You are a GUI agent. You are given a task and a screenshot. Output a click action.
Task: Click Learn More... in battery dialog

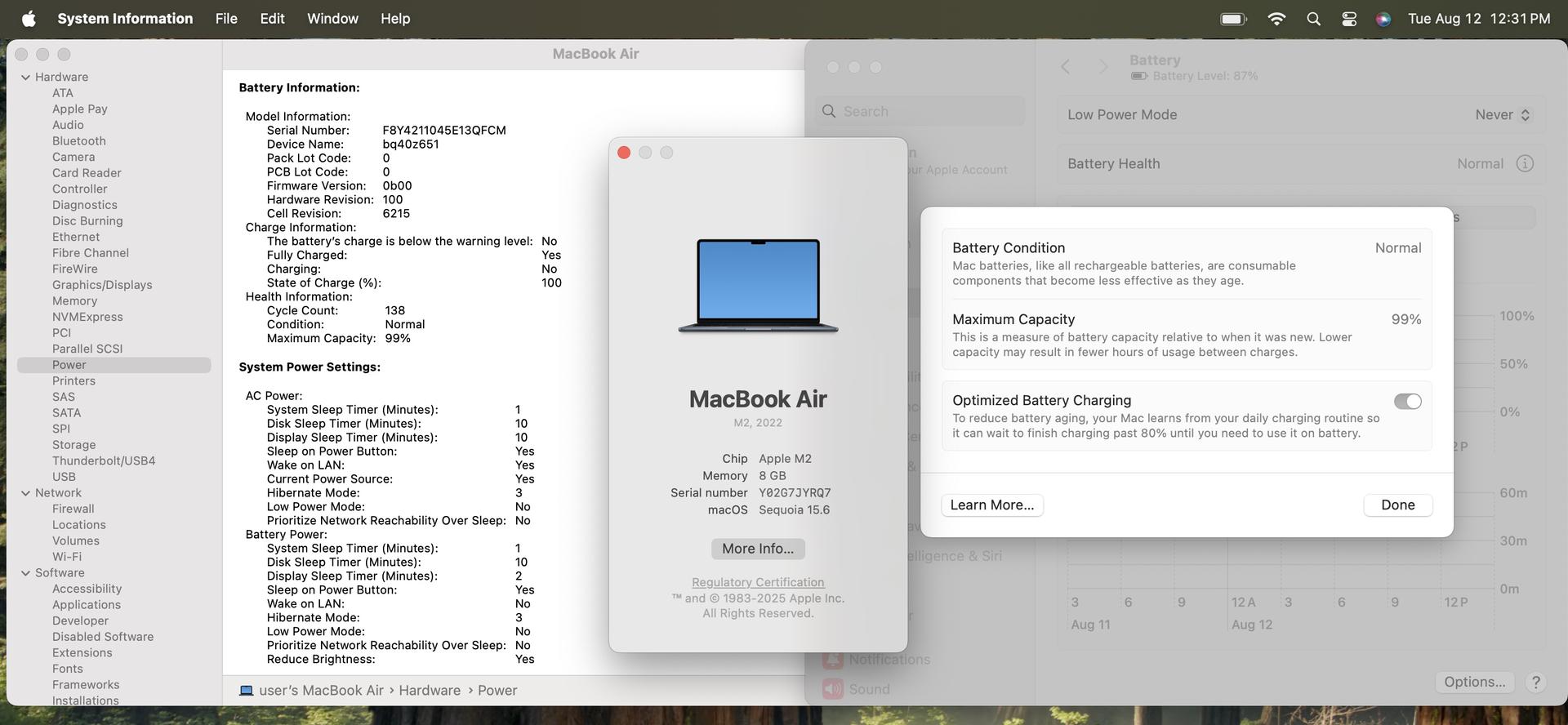tap(991, 505)
